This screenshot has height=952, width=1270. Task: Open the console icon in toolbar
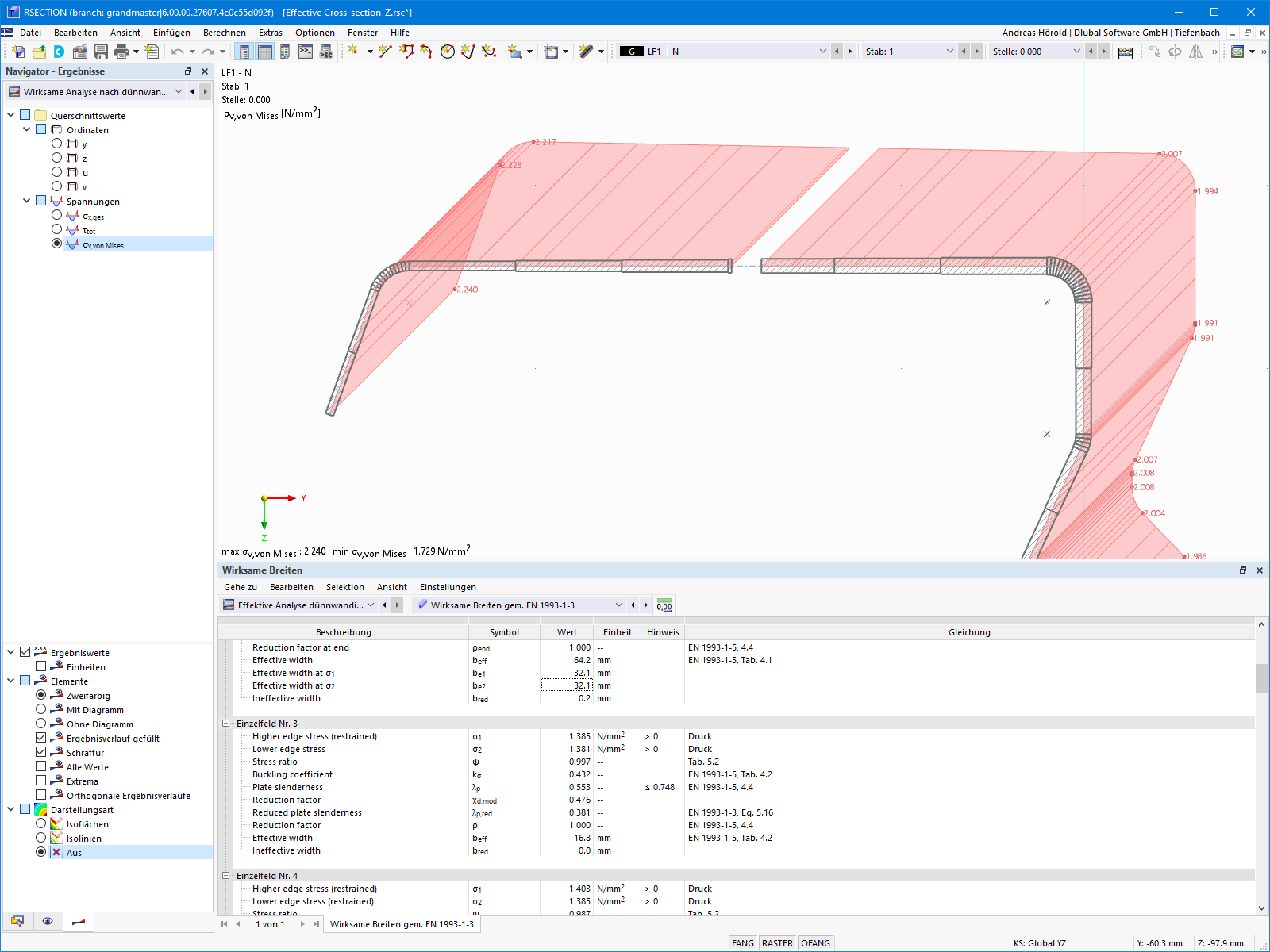click(x=306, y=52)
